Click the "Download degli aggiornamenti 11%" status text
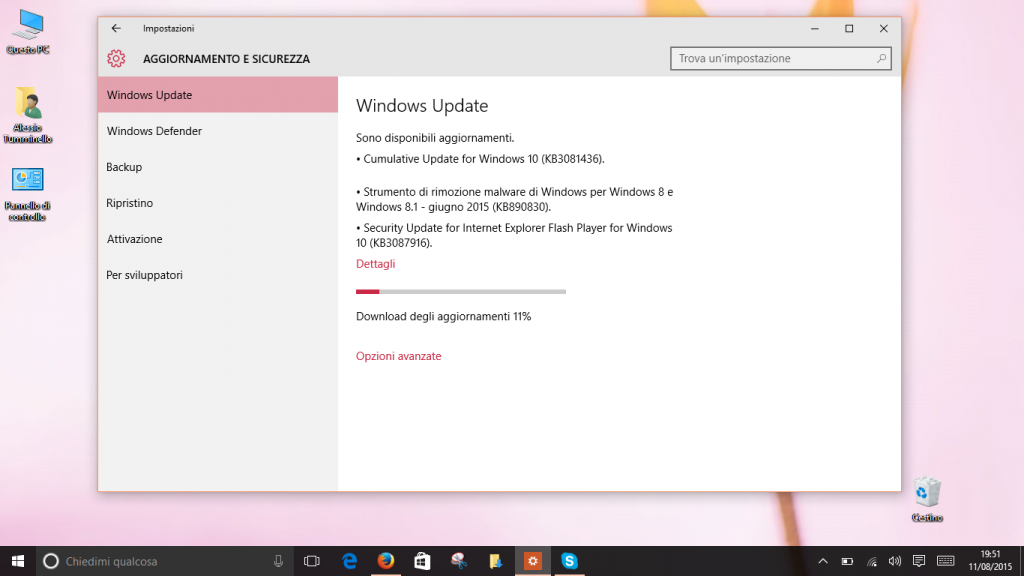The width and height of the screenshot is (1024, 576). [443, 316]
